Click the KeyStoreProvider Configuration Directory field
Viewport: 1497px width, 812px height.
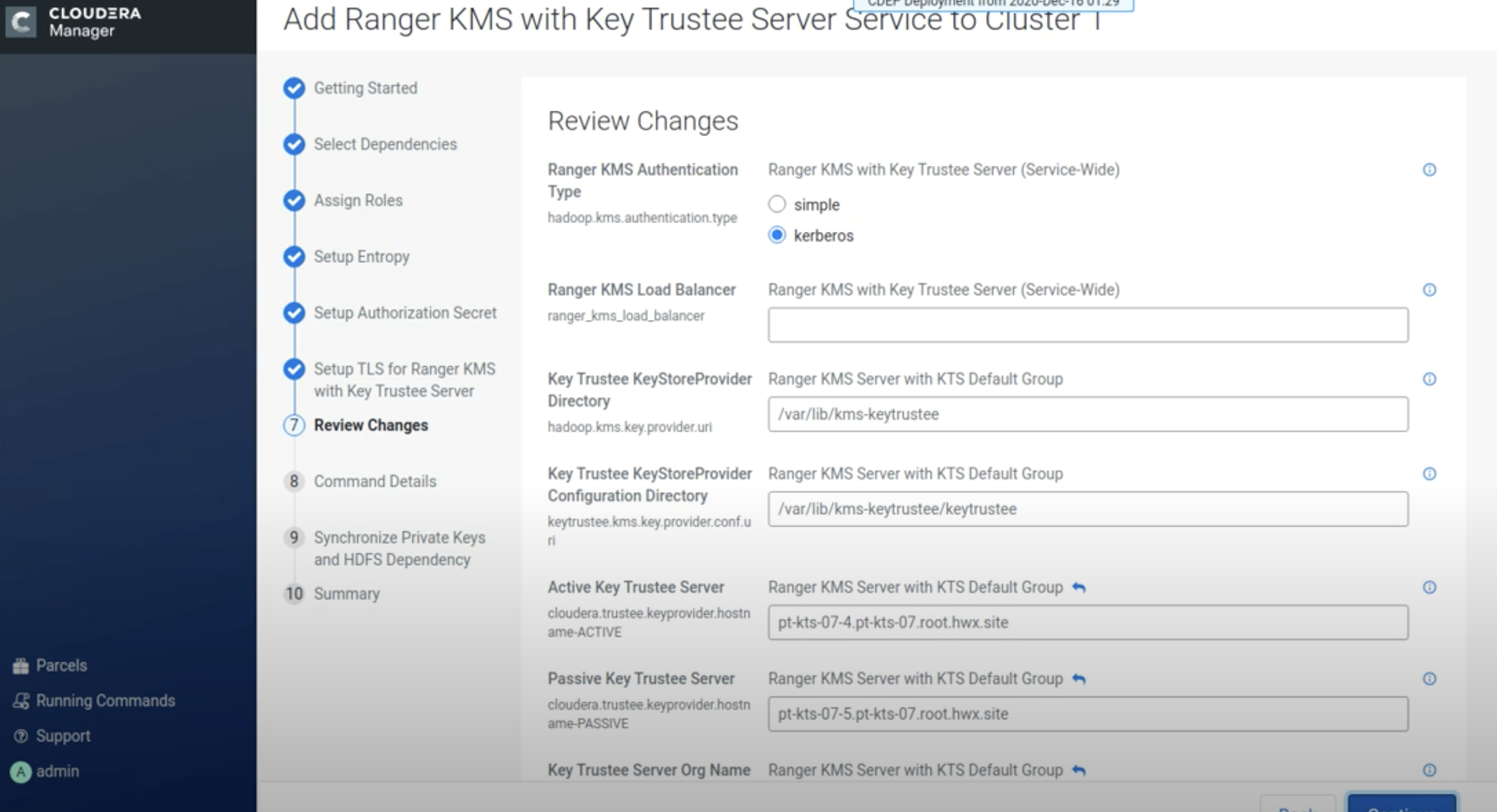[x=1088, y=509]
